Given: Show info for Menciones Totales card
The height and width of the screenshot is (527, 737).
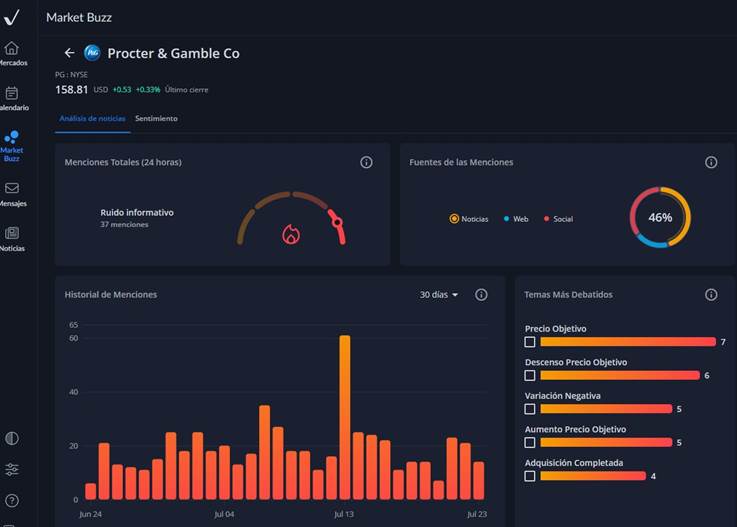Looking at the screenshot, I should coord(366,162).
